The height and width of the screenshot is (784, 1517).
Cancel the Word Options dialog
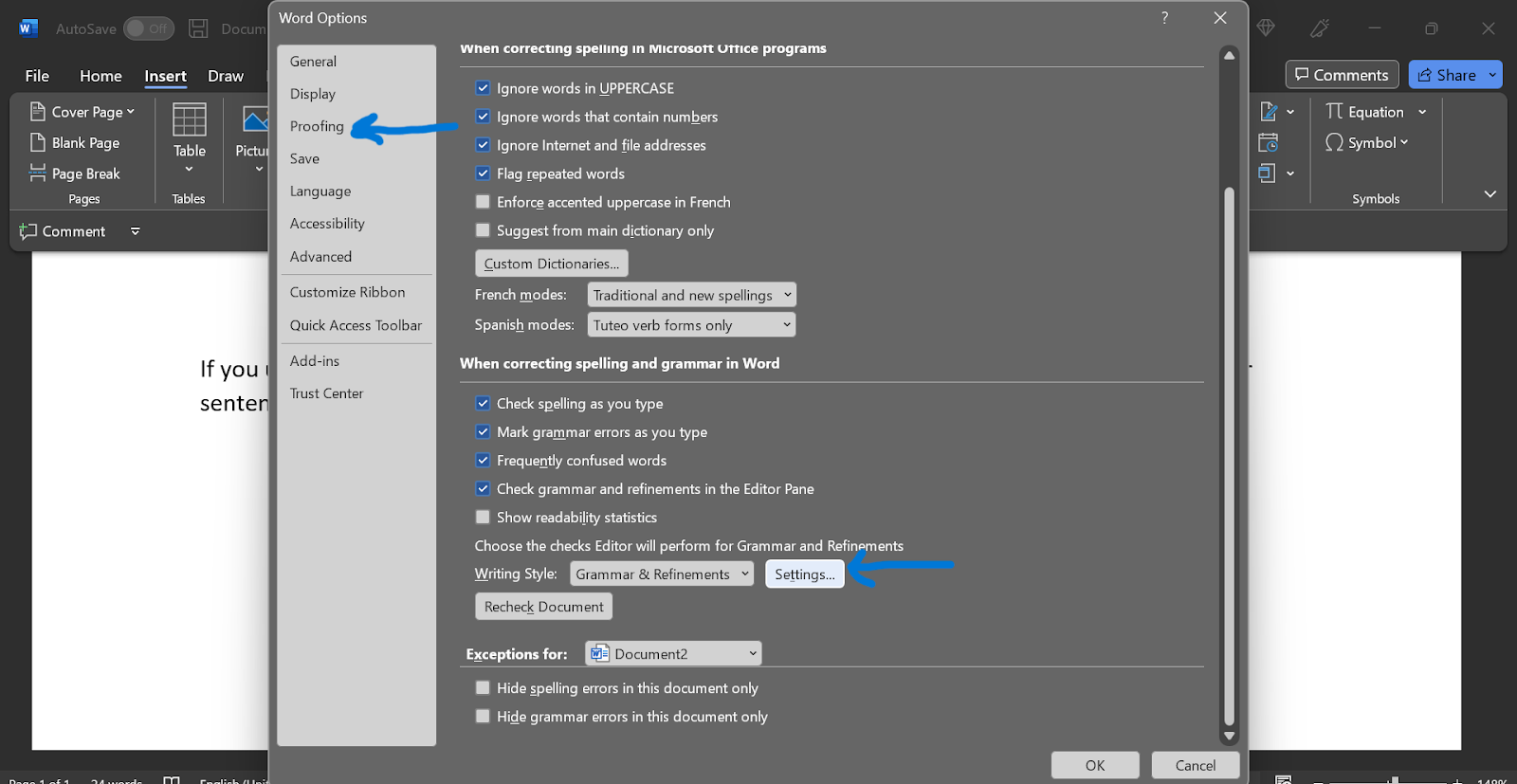click(x=1196, y=765)
